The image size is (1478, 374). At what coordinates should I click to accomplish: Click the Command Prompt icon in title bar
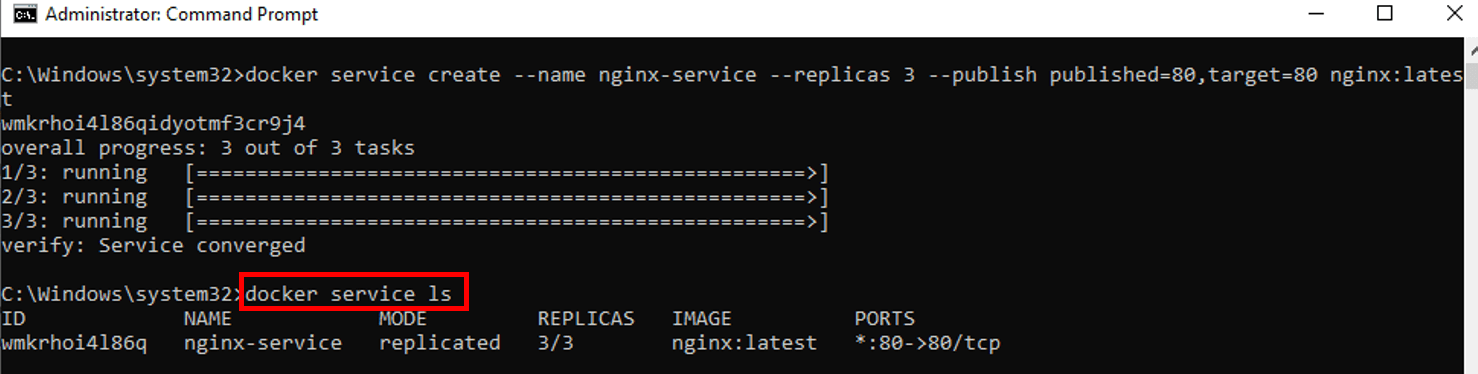pos(26,14)
